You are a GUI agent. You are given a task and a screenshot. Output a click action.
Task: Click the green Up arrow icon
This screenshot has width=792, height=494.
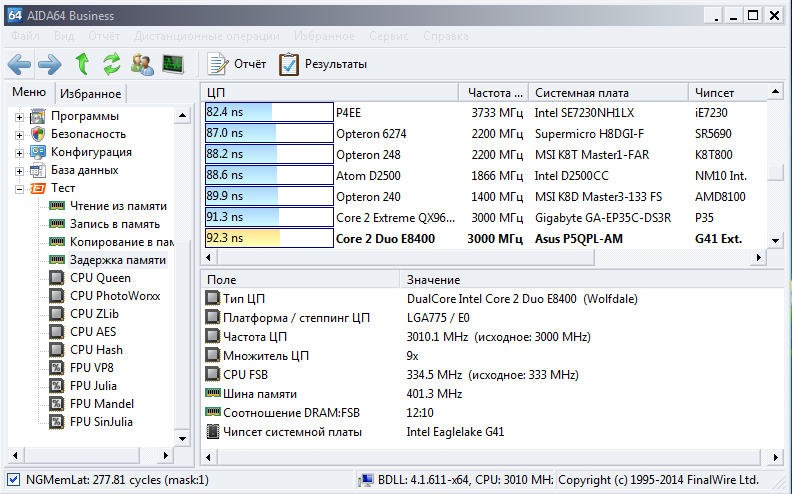pyautogui.click(x=82, y=64)
